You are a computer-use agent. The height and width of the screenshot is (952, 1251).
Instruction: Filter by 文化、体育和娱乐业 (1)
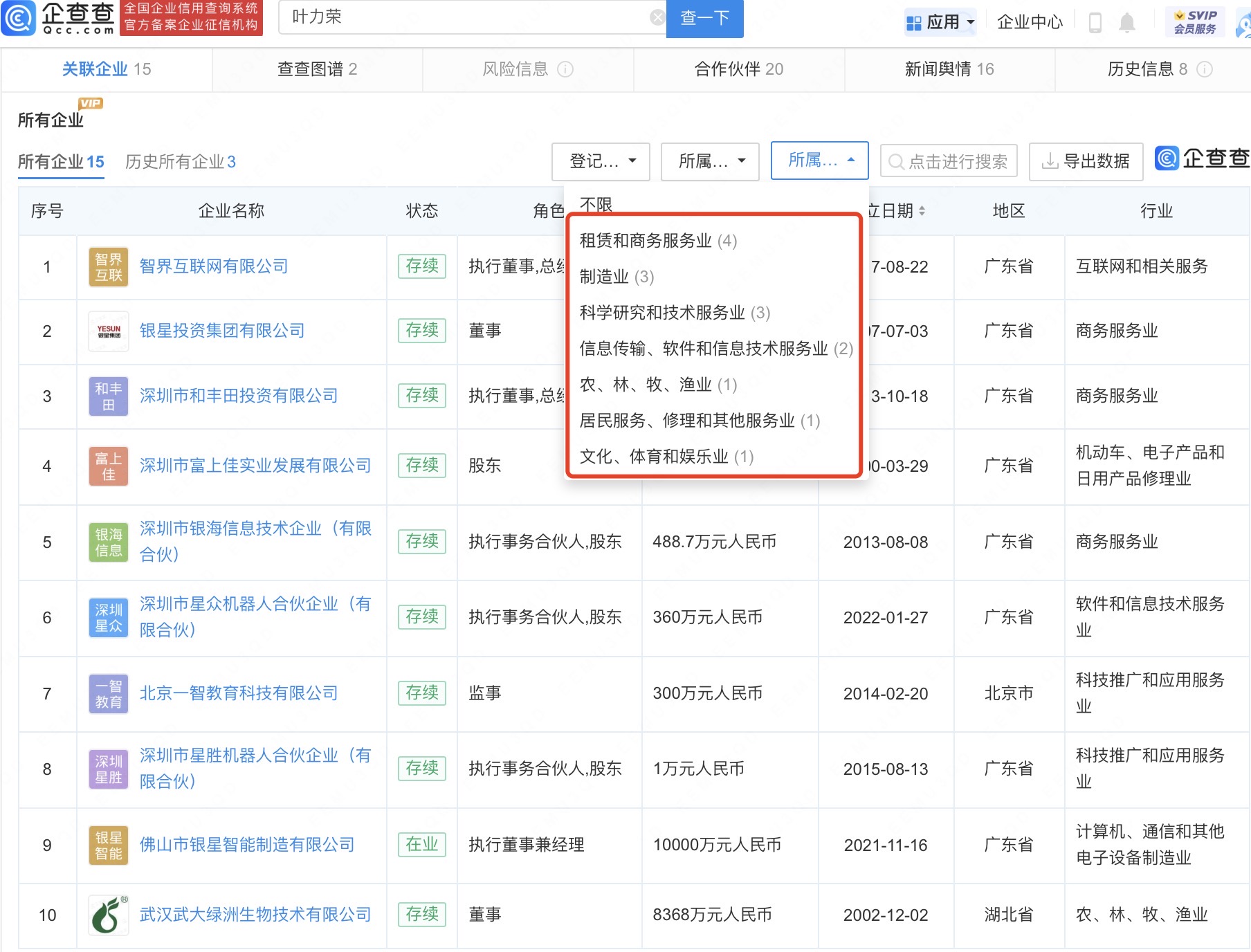[x=666, y=457]
